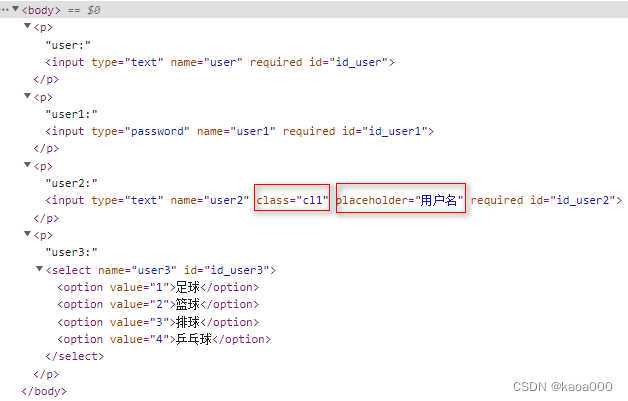The image size is (628, 401).
Task: Select the option value="1" 足球 row
Action: [x=158, y=287]
